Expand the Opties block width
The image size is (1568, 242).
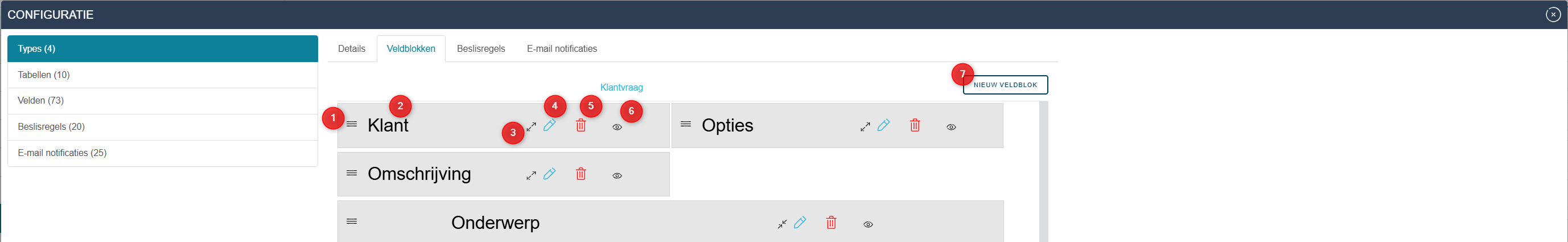point(866,127)
